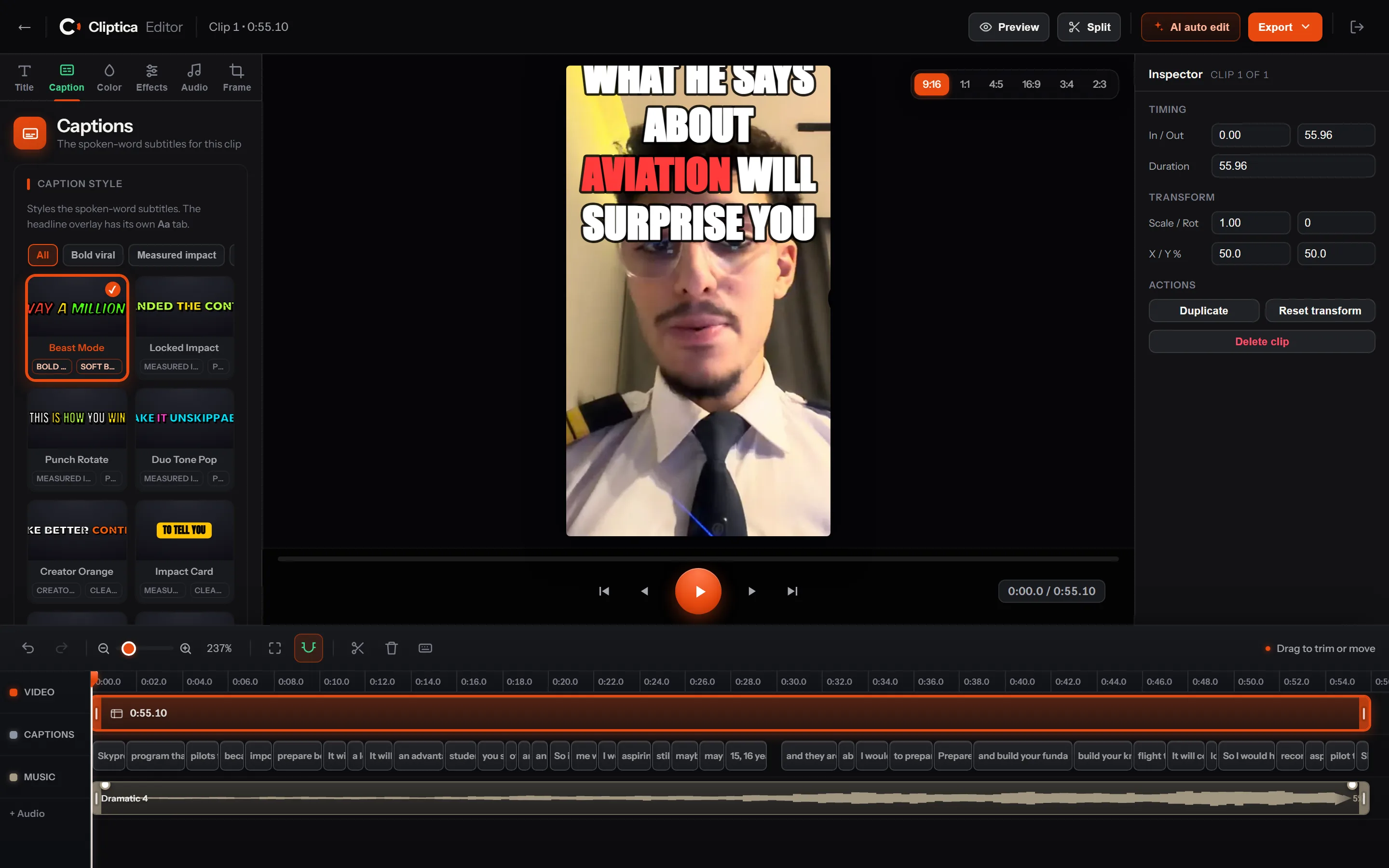Select the Dramatic 4 music track
The height and width of the screenshot is (868, 1389).
pos(731,798)
